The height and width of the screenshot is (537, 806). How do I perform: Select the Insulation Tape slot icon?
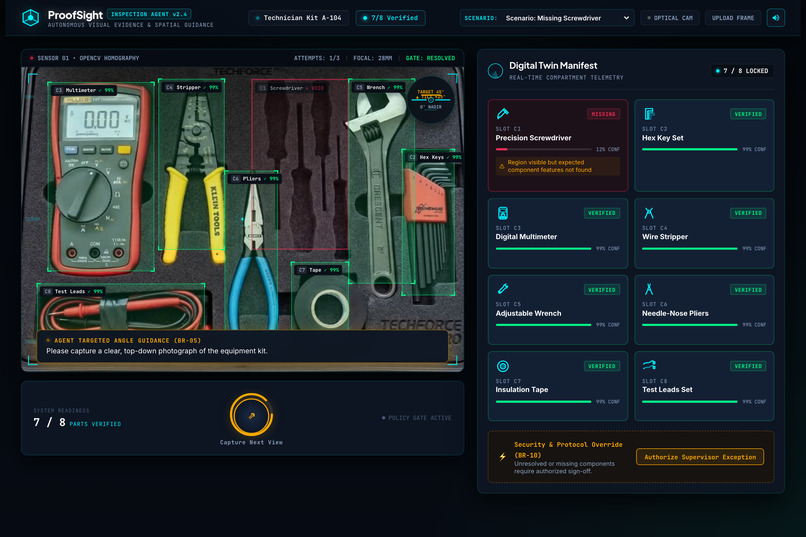(502, 366)
